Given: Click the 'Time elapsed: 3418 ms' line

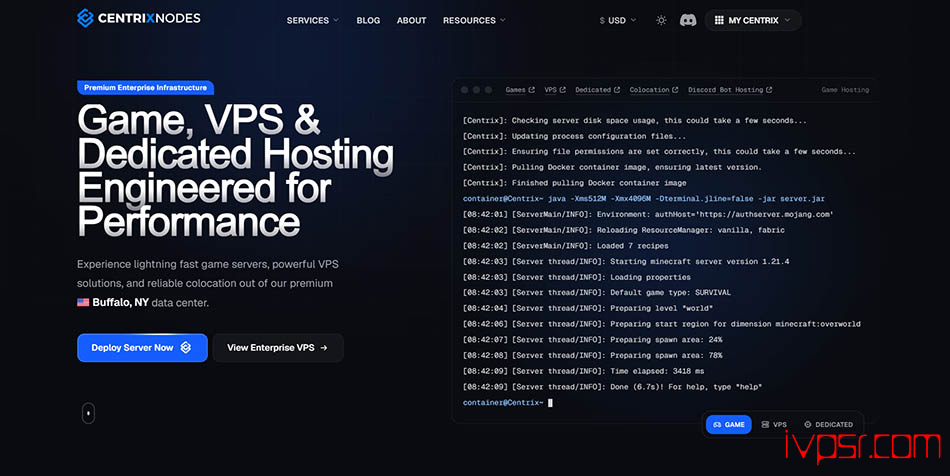Looking at the screenshot, I should 583,371.
